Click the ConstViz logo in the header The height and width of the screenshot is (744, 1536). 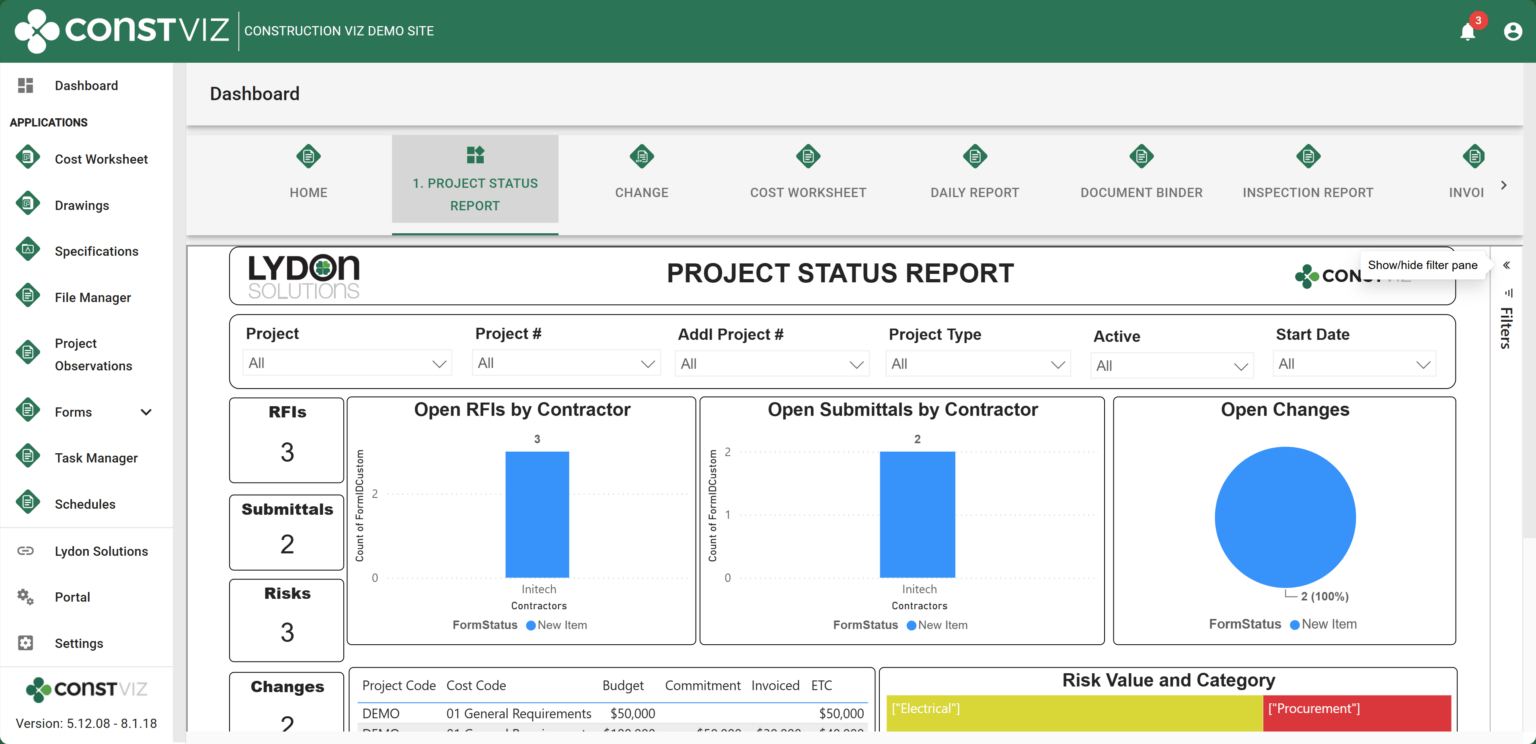[123, 31]
